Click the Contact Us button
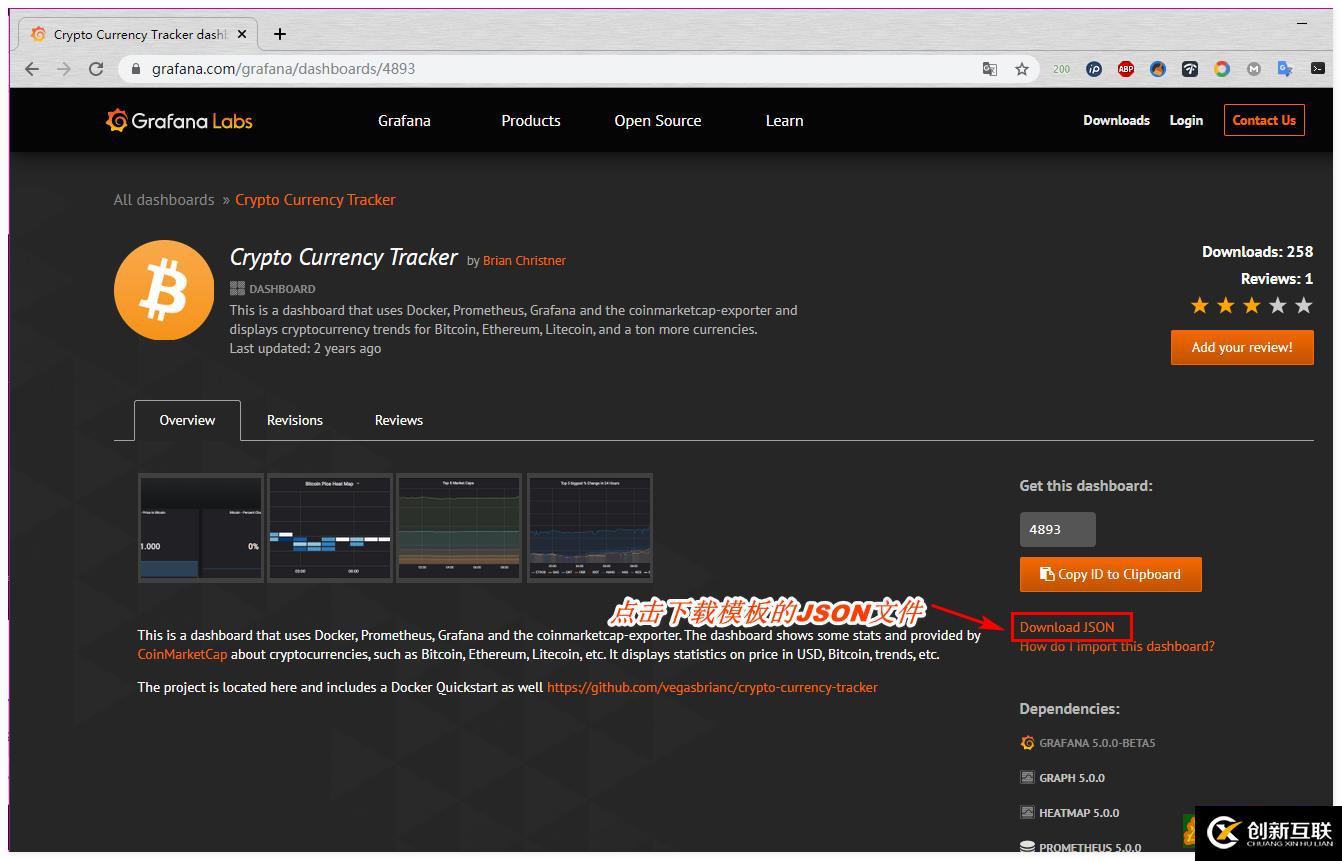 (1264, 120)
